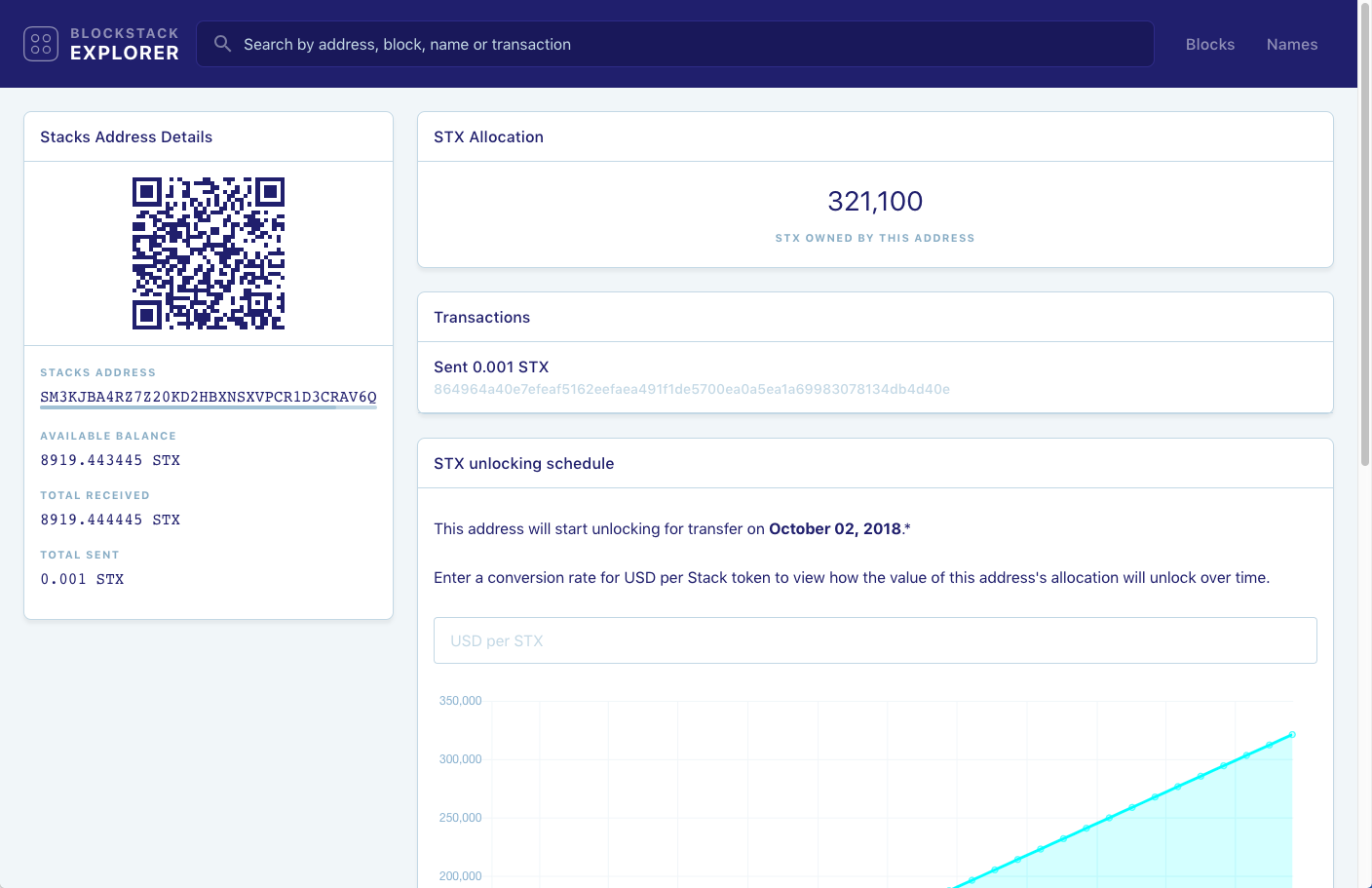Select the available balance 8919.443445 STX

click(110, 460)
